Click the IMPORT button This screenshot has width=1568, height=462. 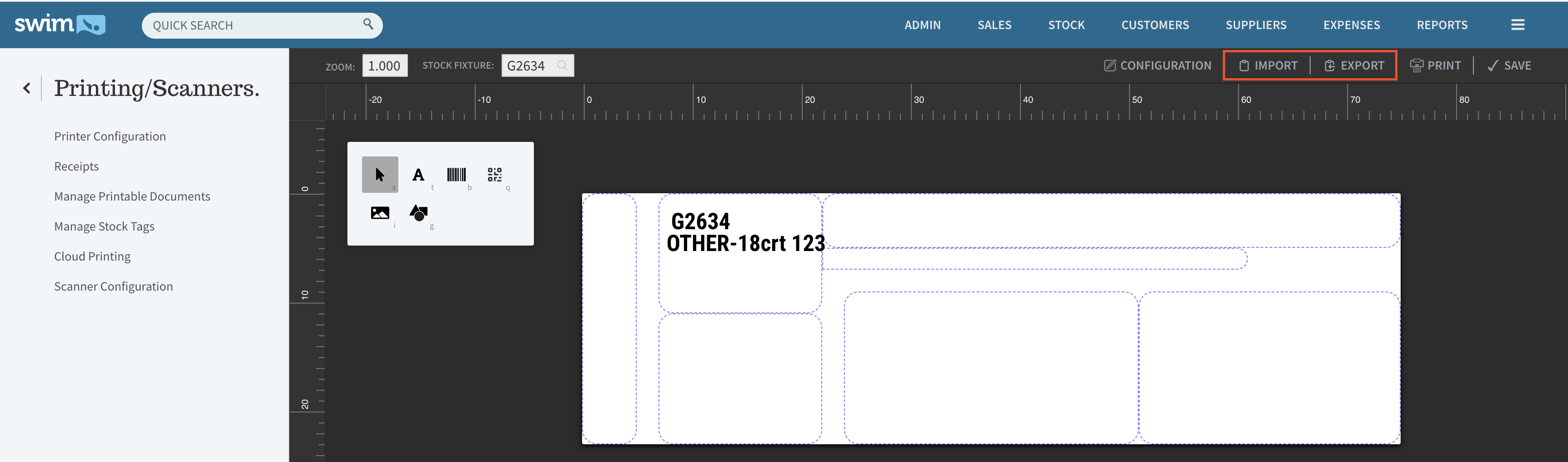(x=1268, y=65)
